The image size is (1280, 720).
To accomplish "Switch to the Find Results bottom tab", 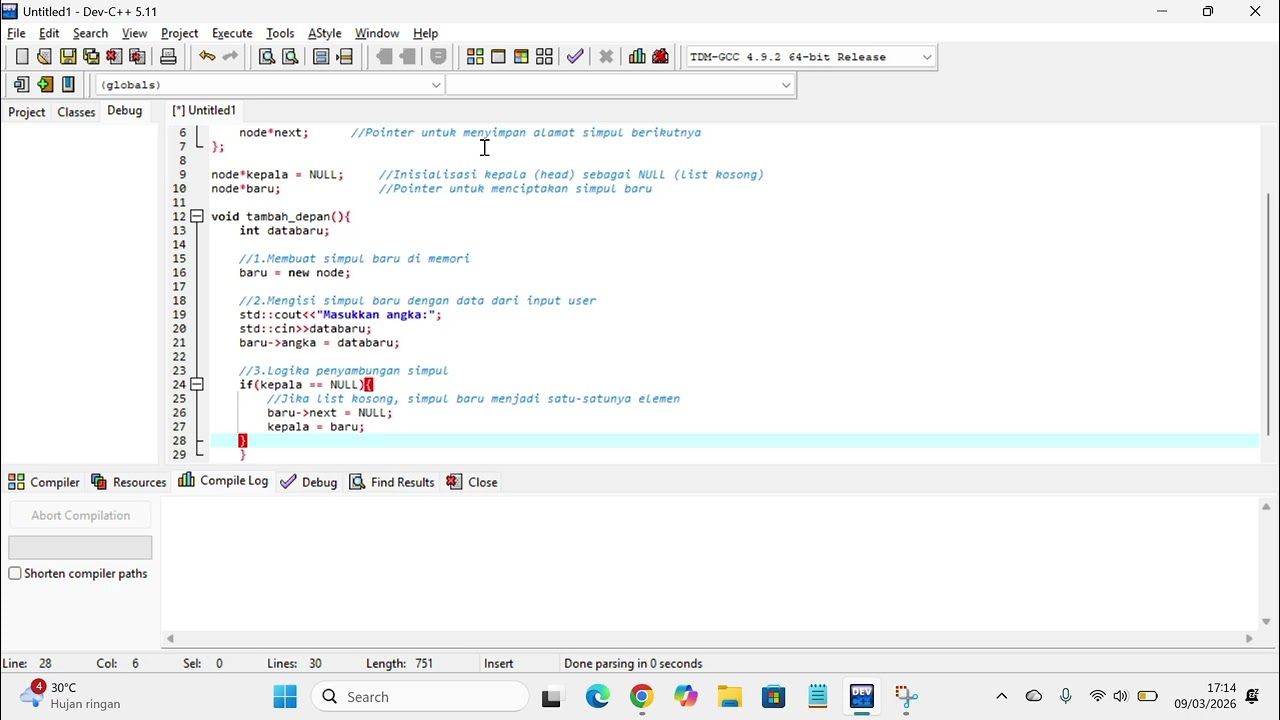I will [x=392, y=482].
